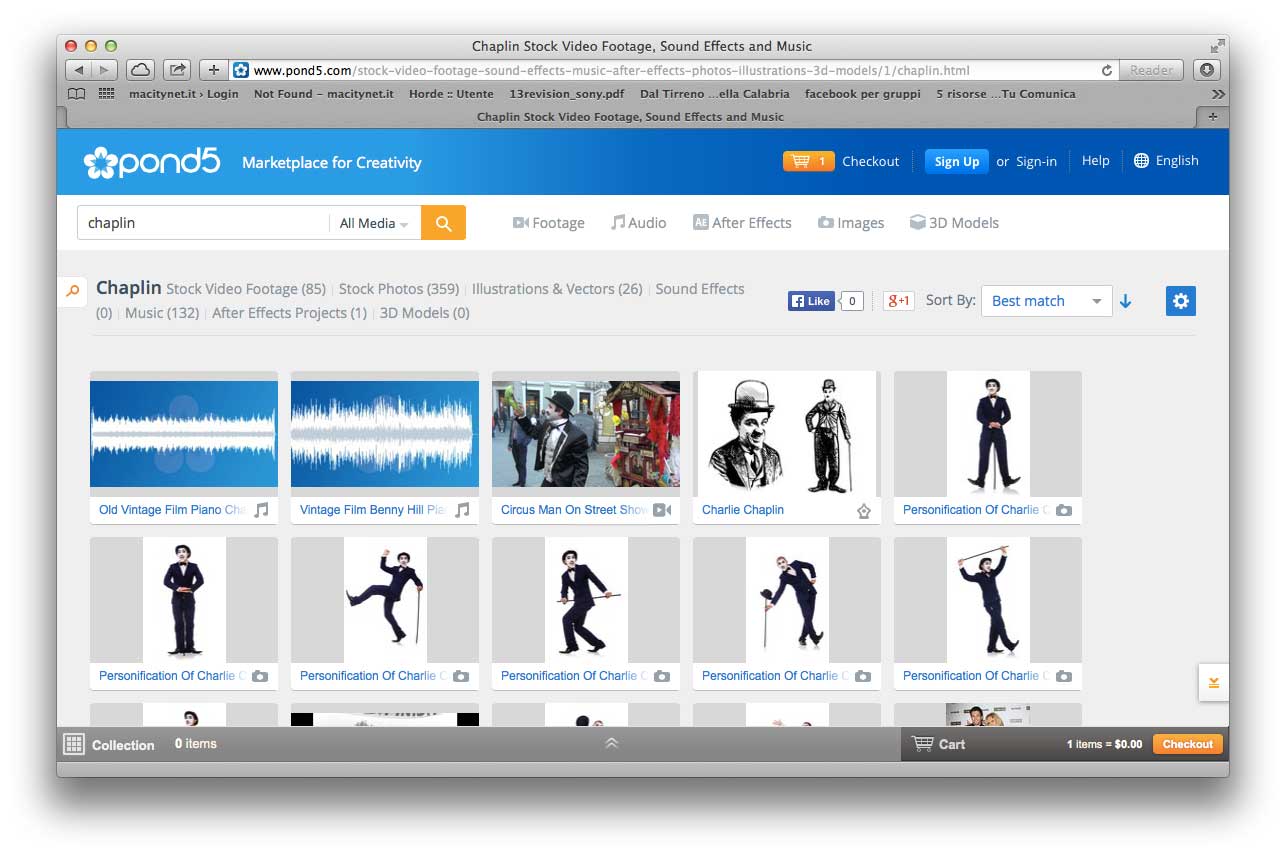1286x856 pixels.
Task: Select the After Effects media tab
Action: tap(742, 223)
